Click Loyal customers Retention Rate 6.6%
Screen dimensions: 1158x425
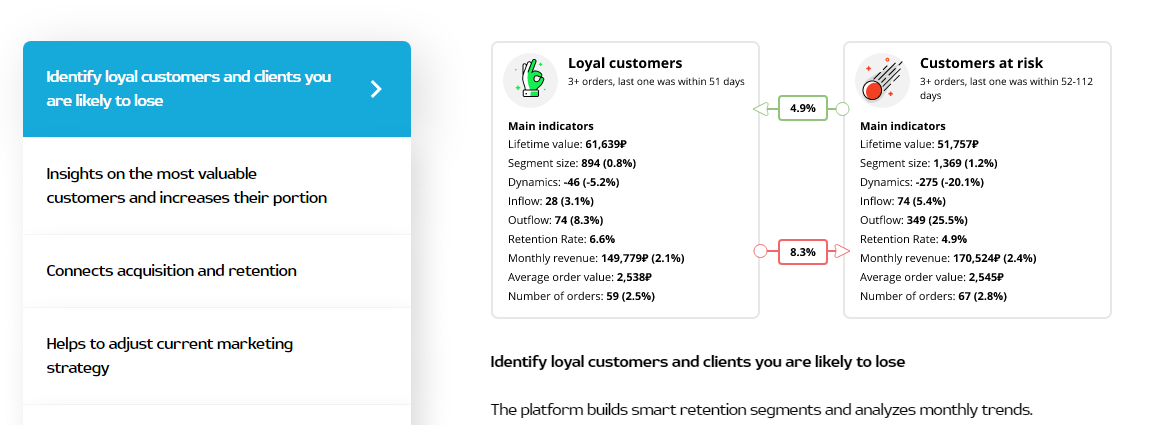point(561,239)
